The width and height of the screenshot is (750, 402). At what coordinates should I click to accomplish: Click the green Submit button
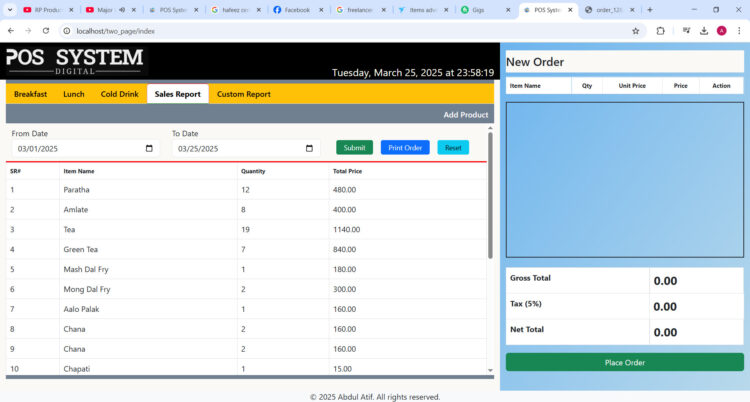coord(354,148)
